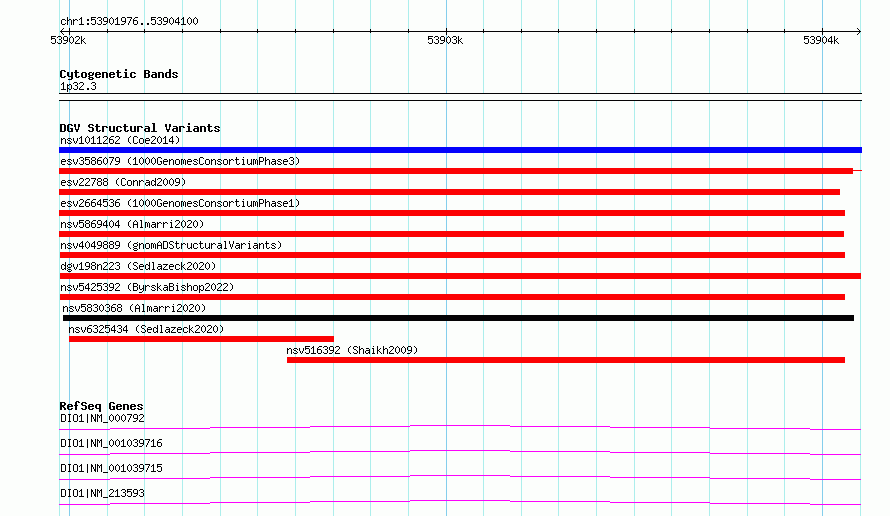Viewport: 890px width, 516px height.
Task: Open the esv22788 (Conrad2009) label
Action: (123, 182)
